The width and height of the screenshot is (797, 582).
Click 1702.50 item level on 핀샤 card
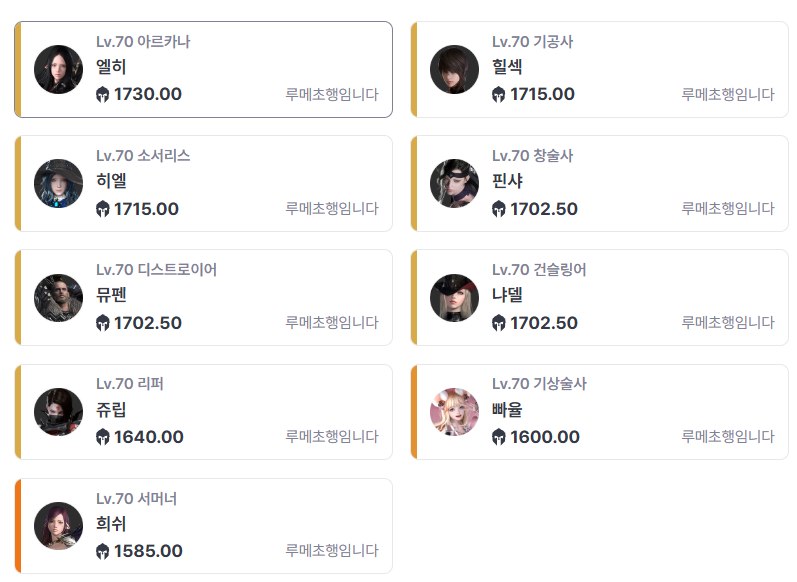544,209
